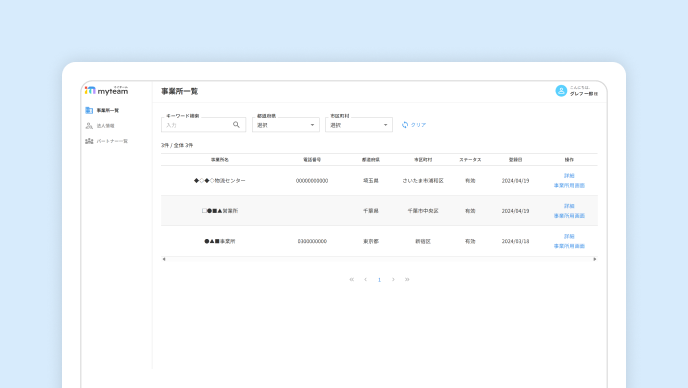Open 事業所用画面 for ◆◇◆◇物流センター
The height and width of the screenshot is (388, 688).
pos(569,185)
